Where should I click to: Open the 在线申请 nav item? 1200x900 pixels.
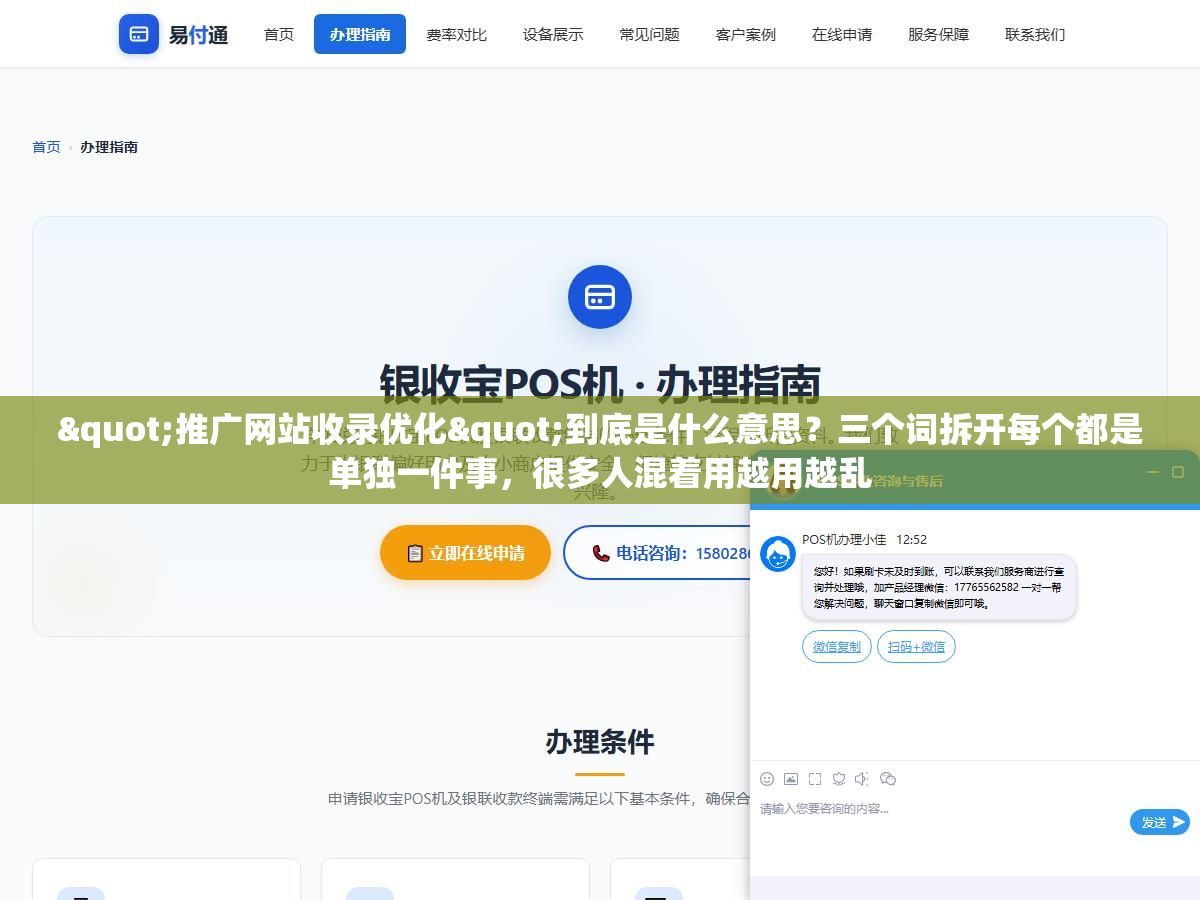click(842, 34)
